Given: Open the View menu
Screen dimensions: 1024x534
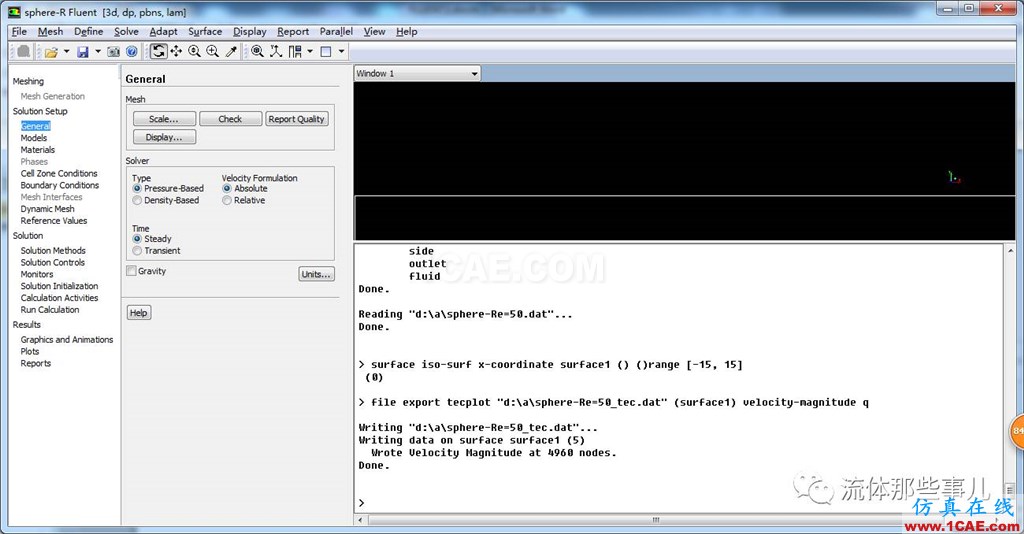Looking at the screenshot, I should click(x=374, y=31).
